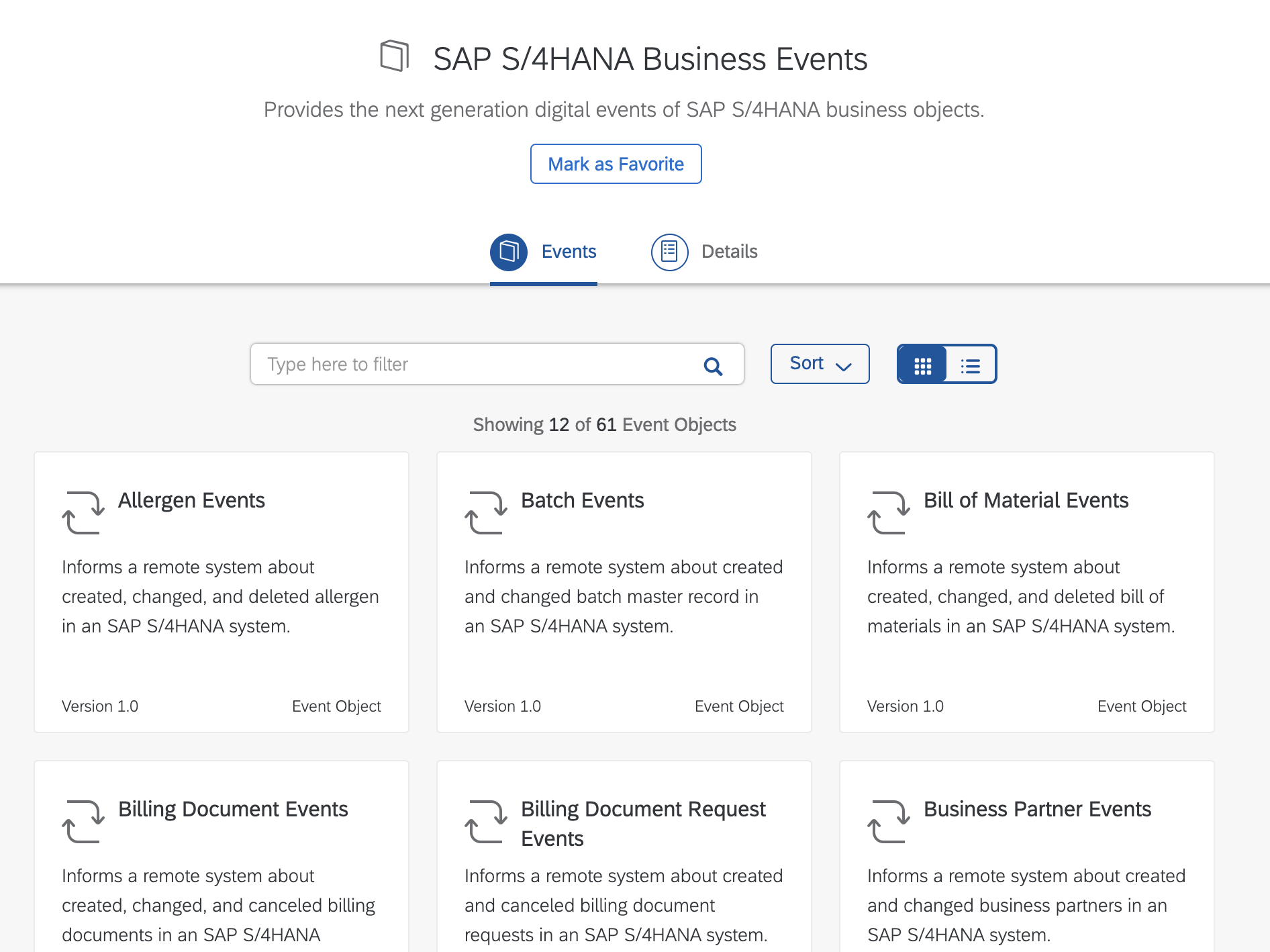Open the Business Partner Events title
1270x952 pixels.
coord(1037,809)
